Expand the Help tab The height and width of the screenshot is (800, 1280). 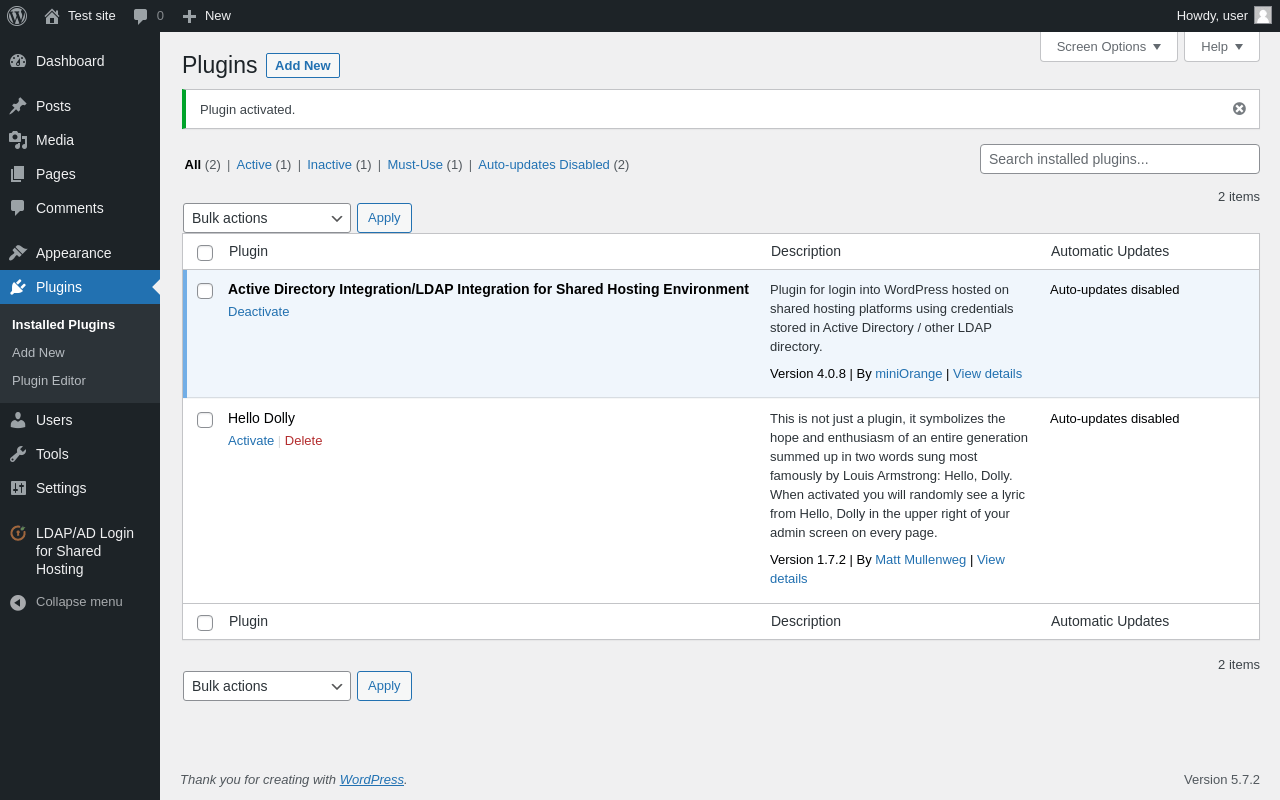click(1221, 46)
